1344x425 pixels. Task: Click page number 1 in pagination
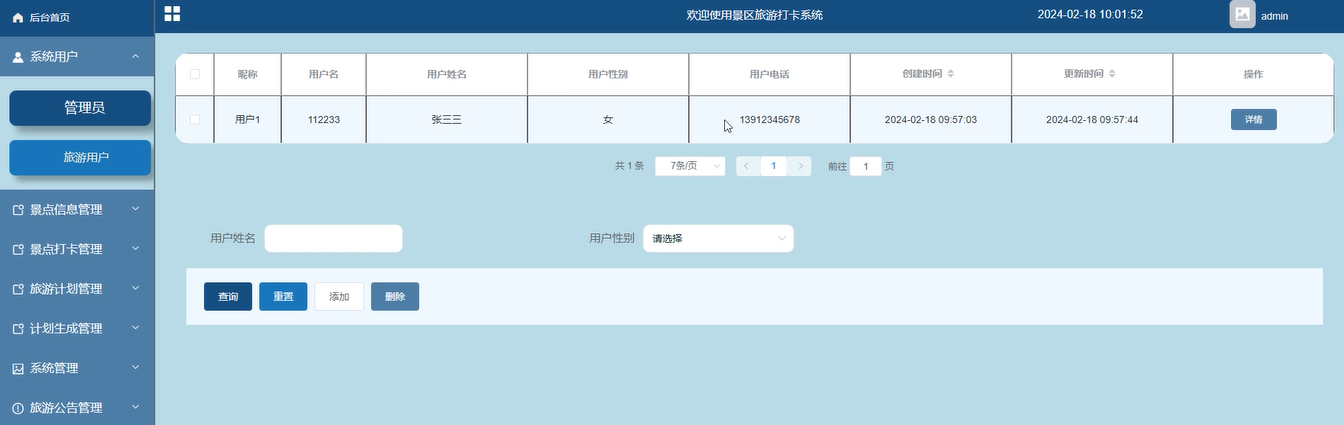tap(773, 166)
